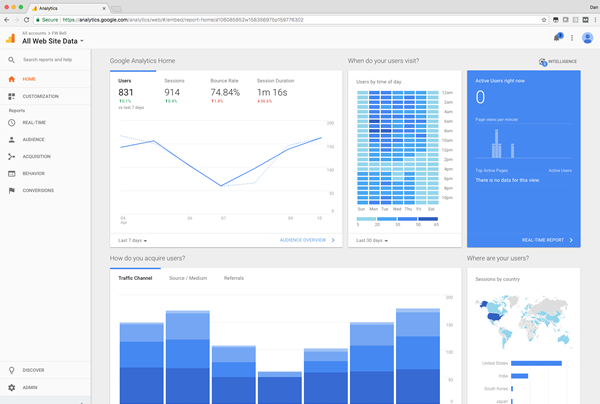The width and height of the screenshot is (600, 404).
Task: Open the Discover menu item
Action: coord(45,370)
